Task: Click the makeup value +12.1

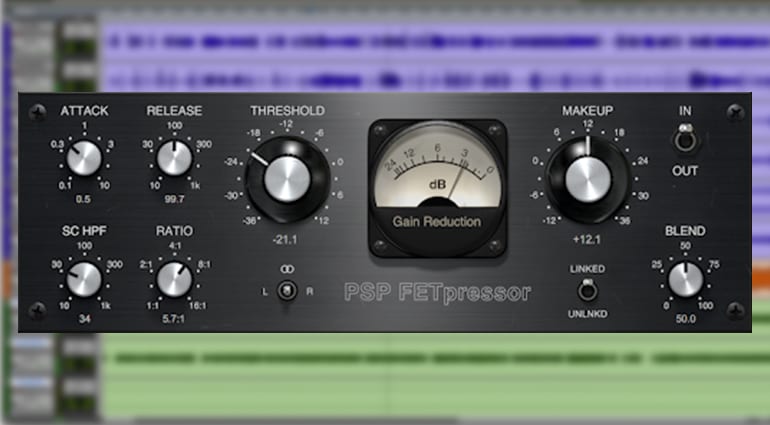Action: coord(586,240)
